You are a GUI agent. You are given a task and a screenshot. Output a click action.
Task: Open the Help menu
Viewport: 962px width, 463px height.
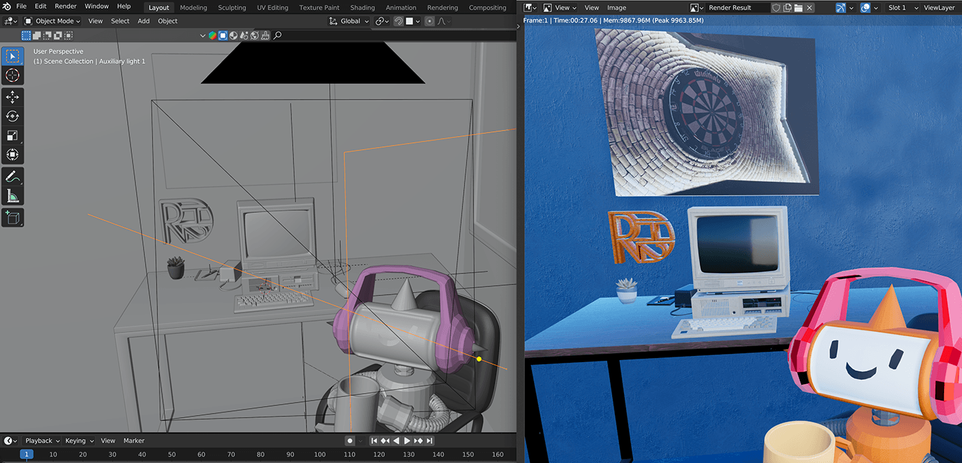[123, 6]
